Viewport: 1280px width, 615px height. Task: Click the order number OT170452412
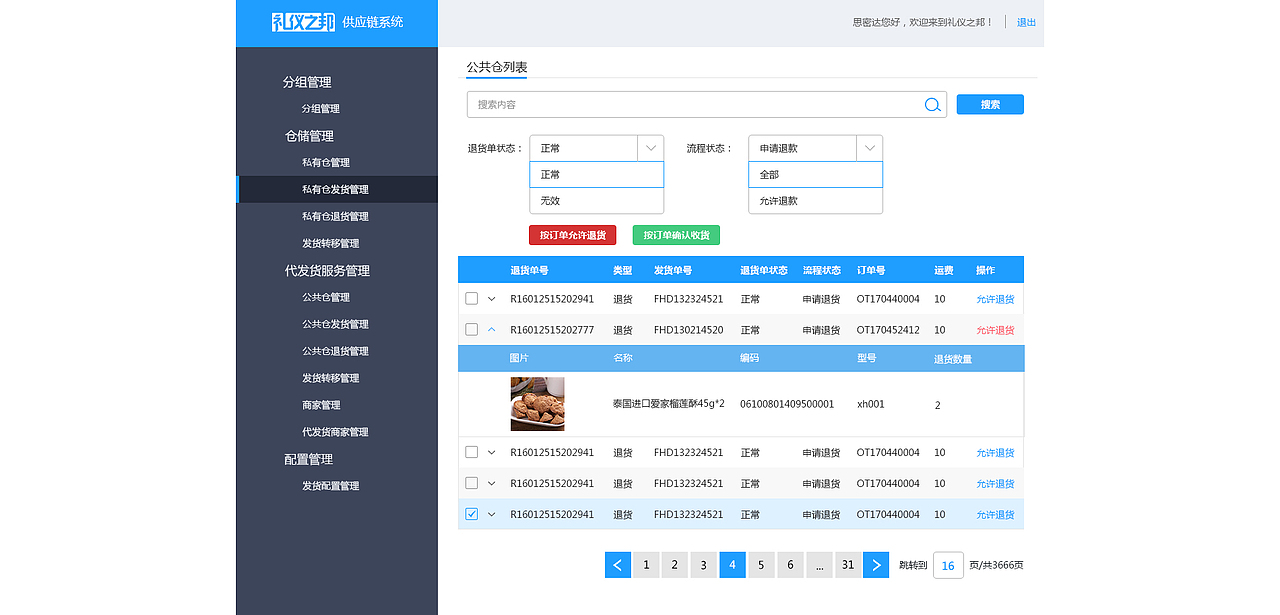(888, 330)
